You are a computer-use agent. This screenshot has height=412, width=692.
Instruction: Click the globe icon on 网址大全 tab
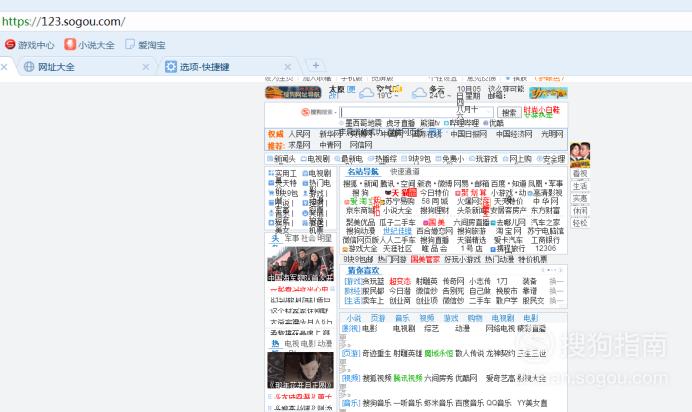tap(29, 67)
